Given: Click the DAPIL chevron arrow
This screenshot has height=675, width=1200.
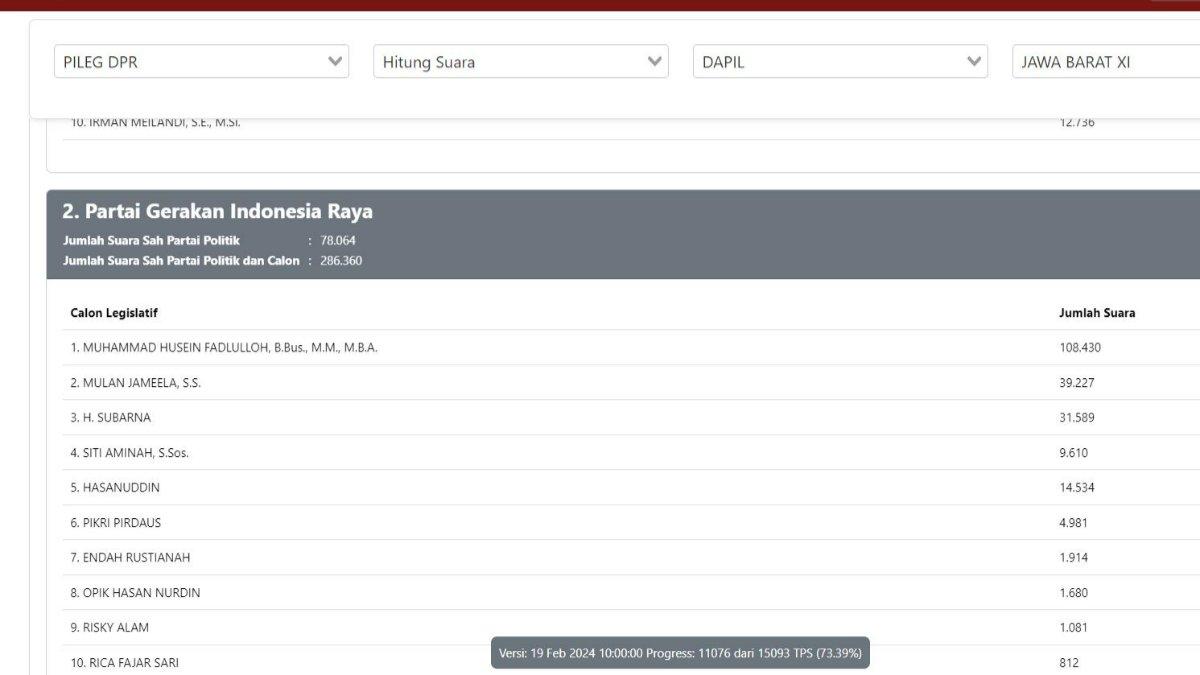Looking at the screenshot, I should [x=974, y=61].
